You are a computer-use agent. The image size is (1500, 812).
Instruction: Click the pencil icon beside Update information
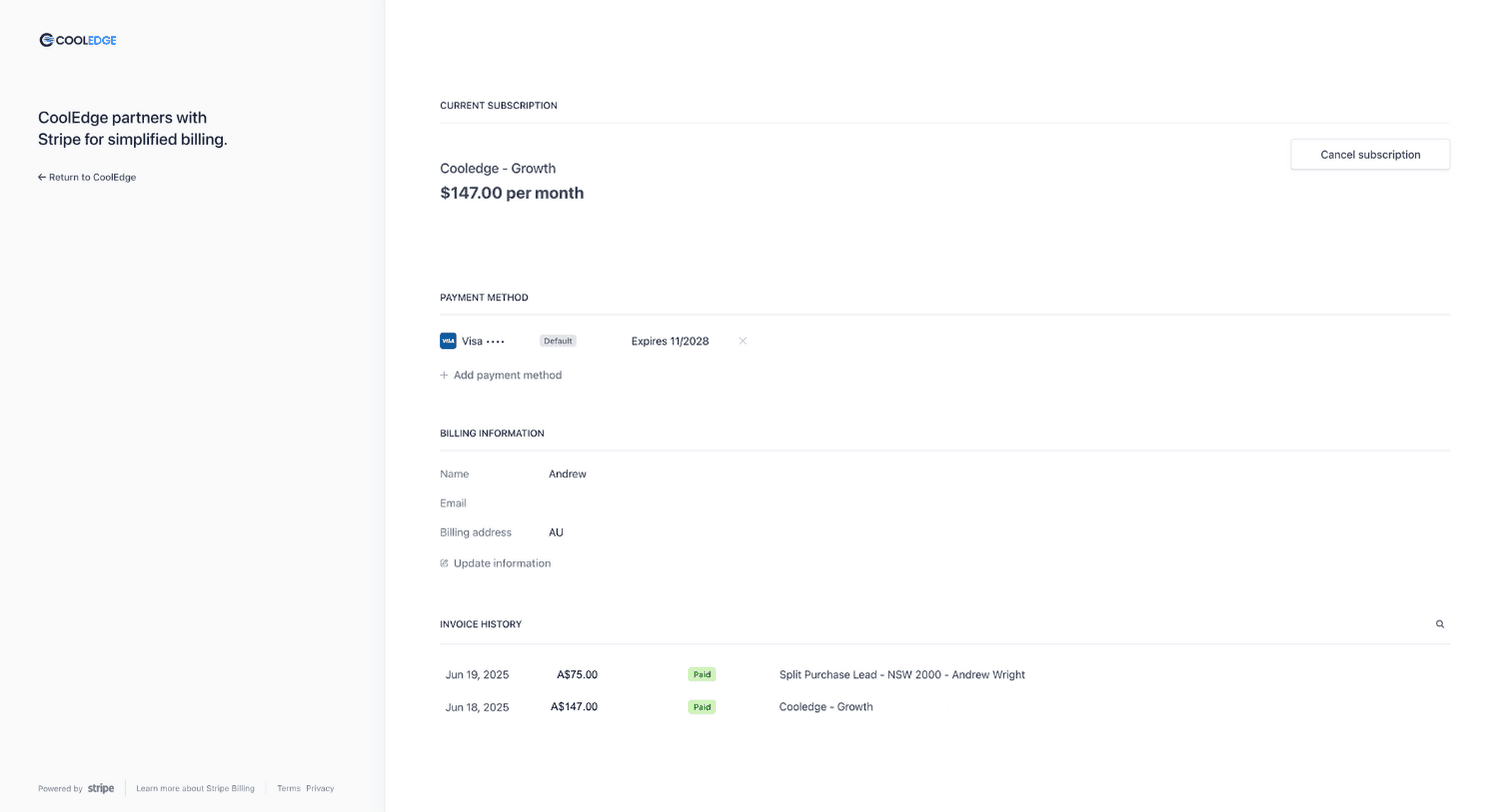click(443, 563)
